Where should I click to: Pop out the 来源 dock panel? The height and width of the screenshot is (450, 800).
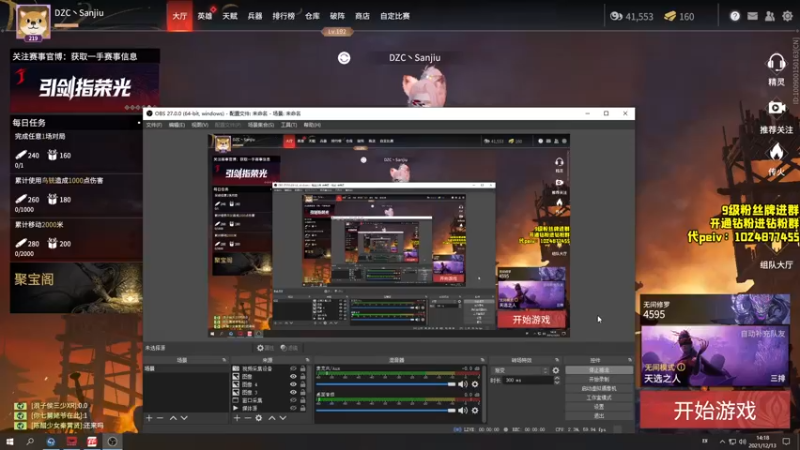pyautogui.click(x=307, y=360)
